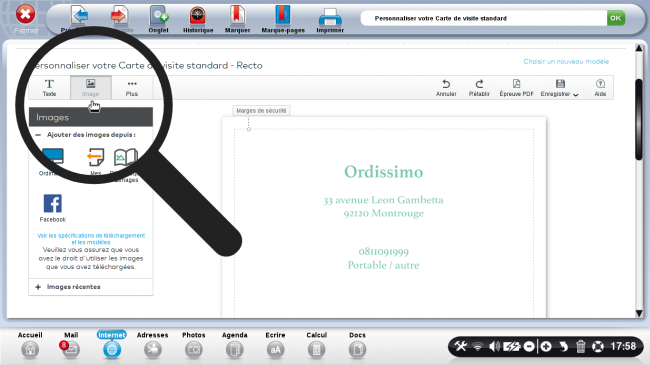
Task: Open the Épreuve PDF proof
Action: (517, 88)
